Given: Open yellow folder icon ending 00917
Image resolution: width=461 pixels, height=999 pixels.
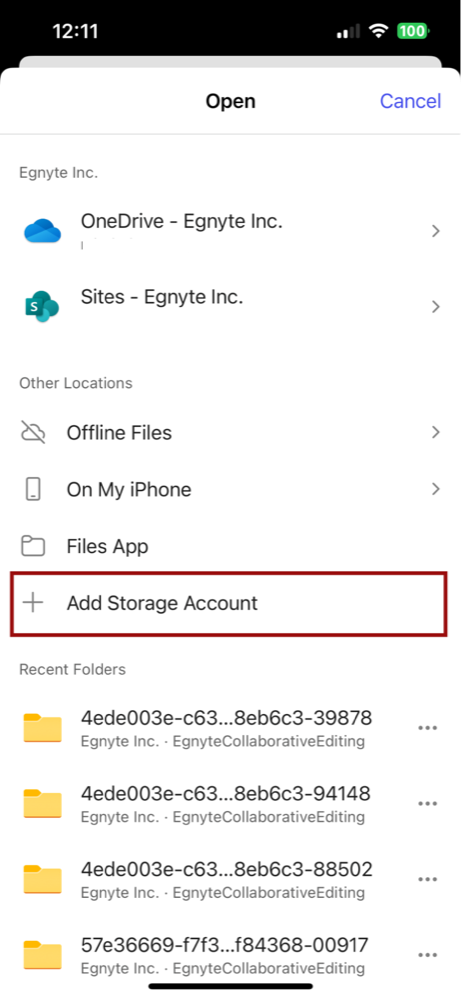Looking at the screenshot, I should tap(42, 955).
